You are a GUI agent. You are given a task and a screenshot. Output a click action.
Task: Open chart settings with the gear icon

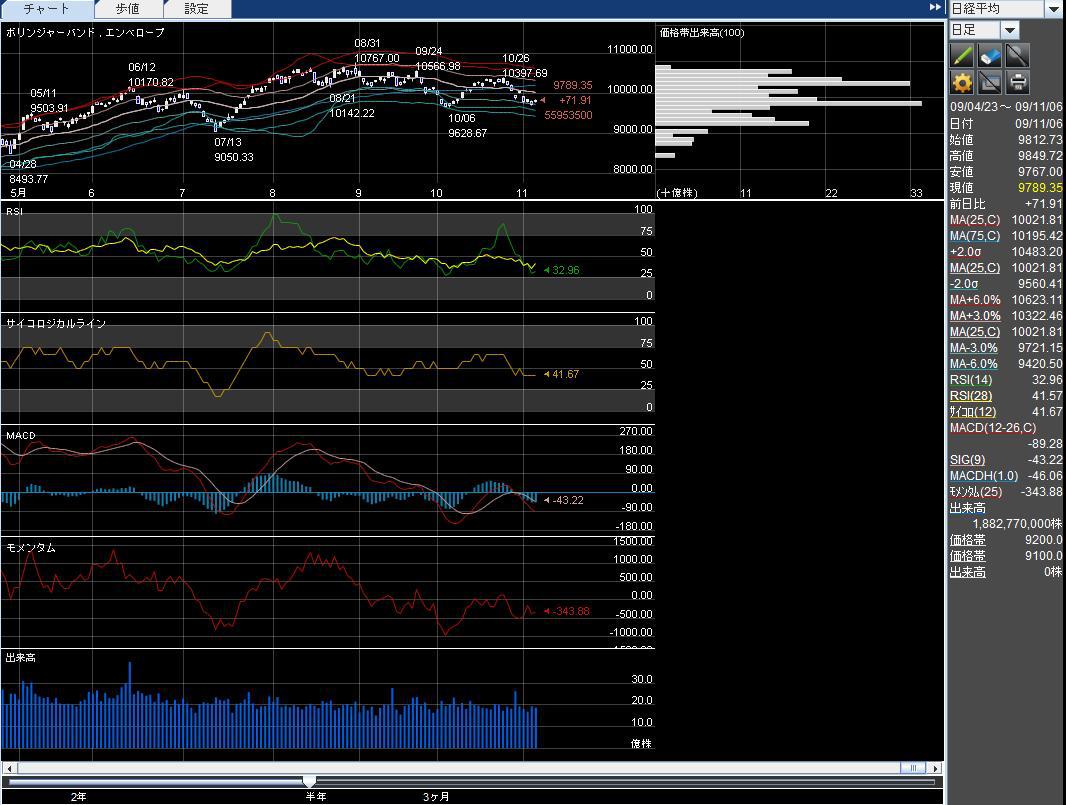tap(962, 83)
